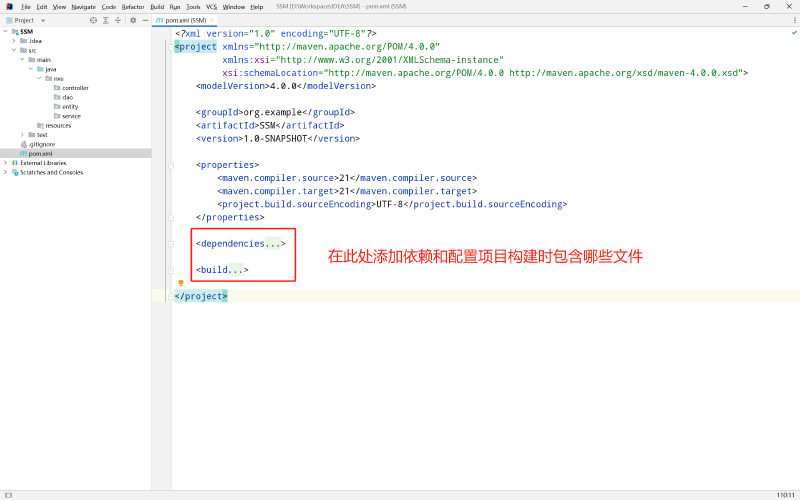The height and width of the screenshot is (500, 800).
Task: Collapse the main folder chevron
Action: click(22, 60)
